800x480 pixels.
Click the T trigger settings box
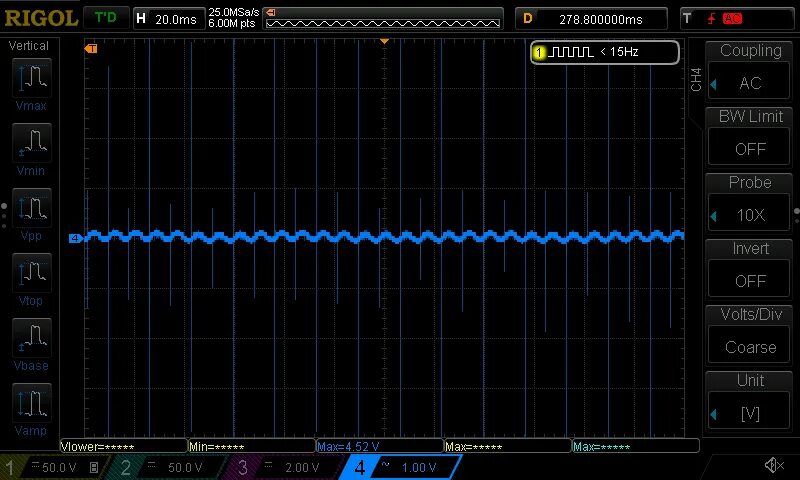pos(737,19)
